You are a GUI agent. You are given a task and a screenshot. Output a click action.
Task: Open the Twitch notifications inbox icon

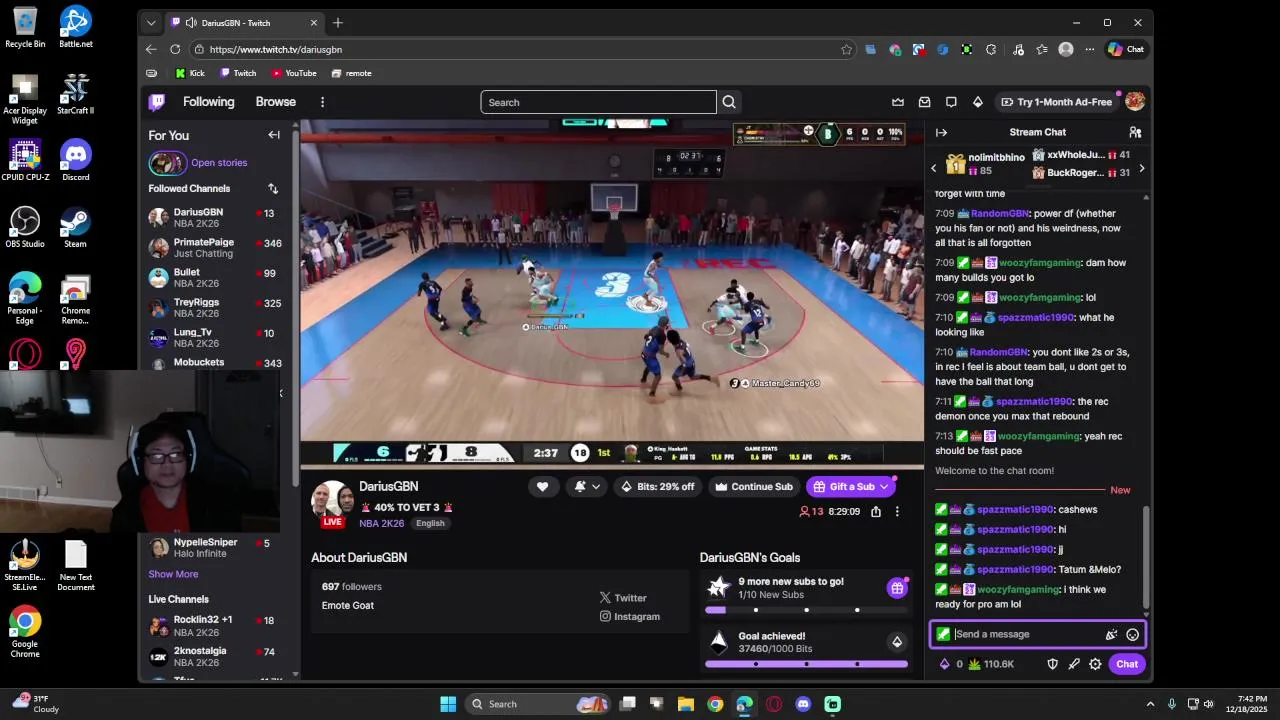pyautogui.click(x=925, y=102)
